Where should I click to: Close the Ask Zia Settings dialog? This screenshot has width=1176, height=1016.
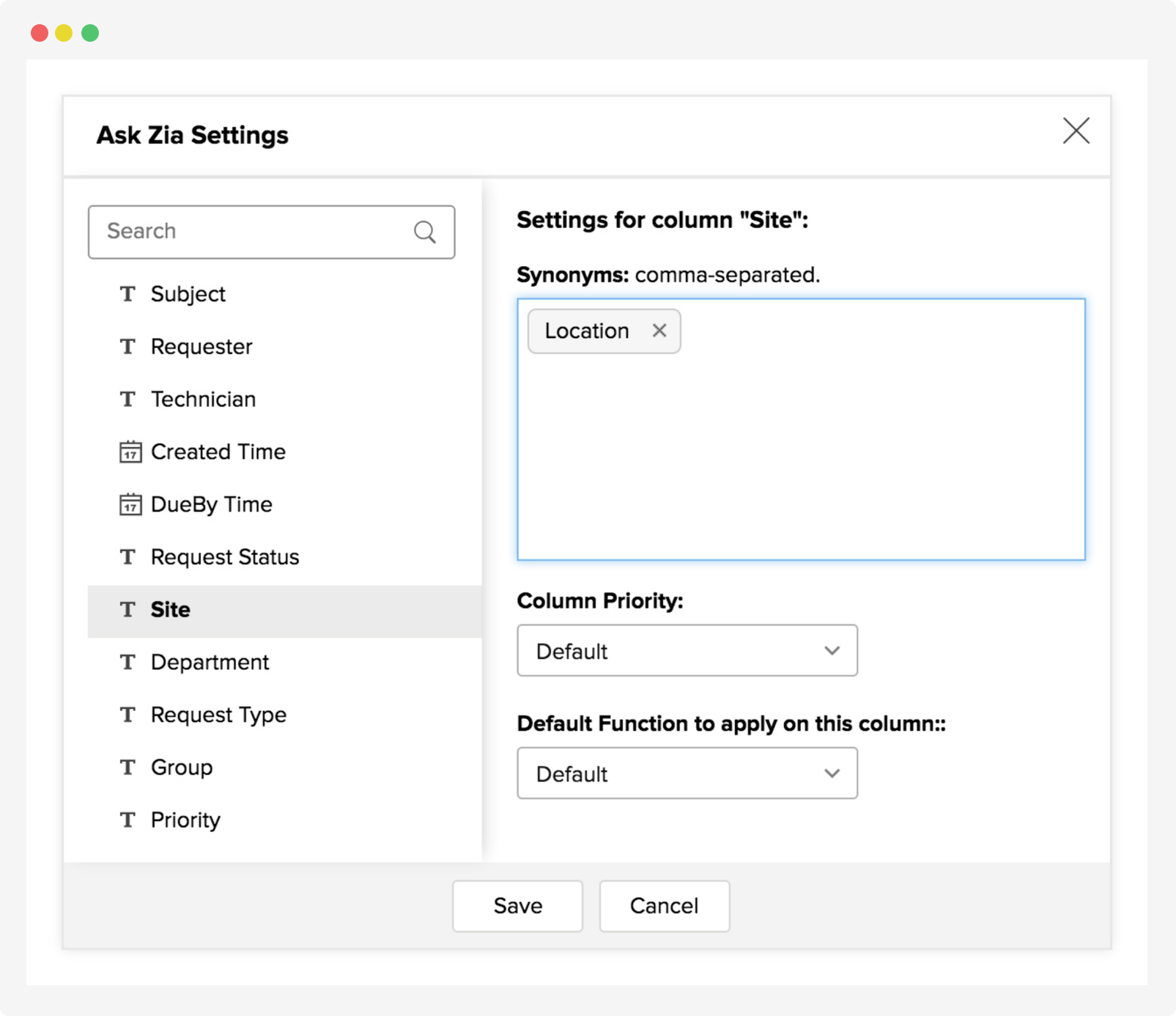(x=1076, y=131)
